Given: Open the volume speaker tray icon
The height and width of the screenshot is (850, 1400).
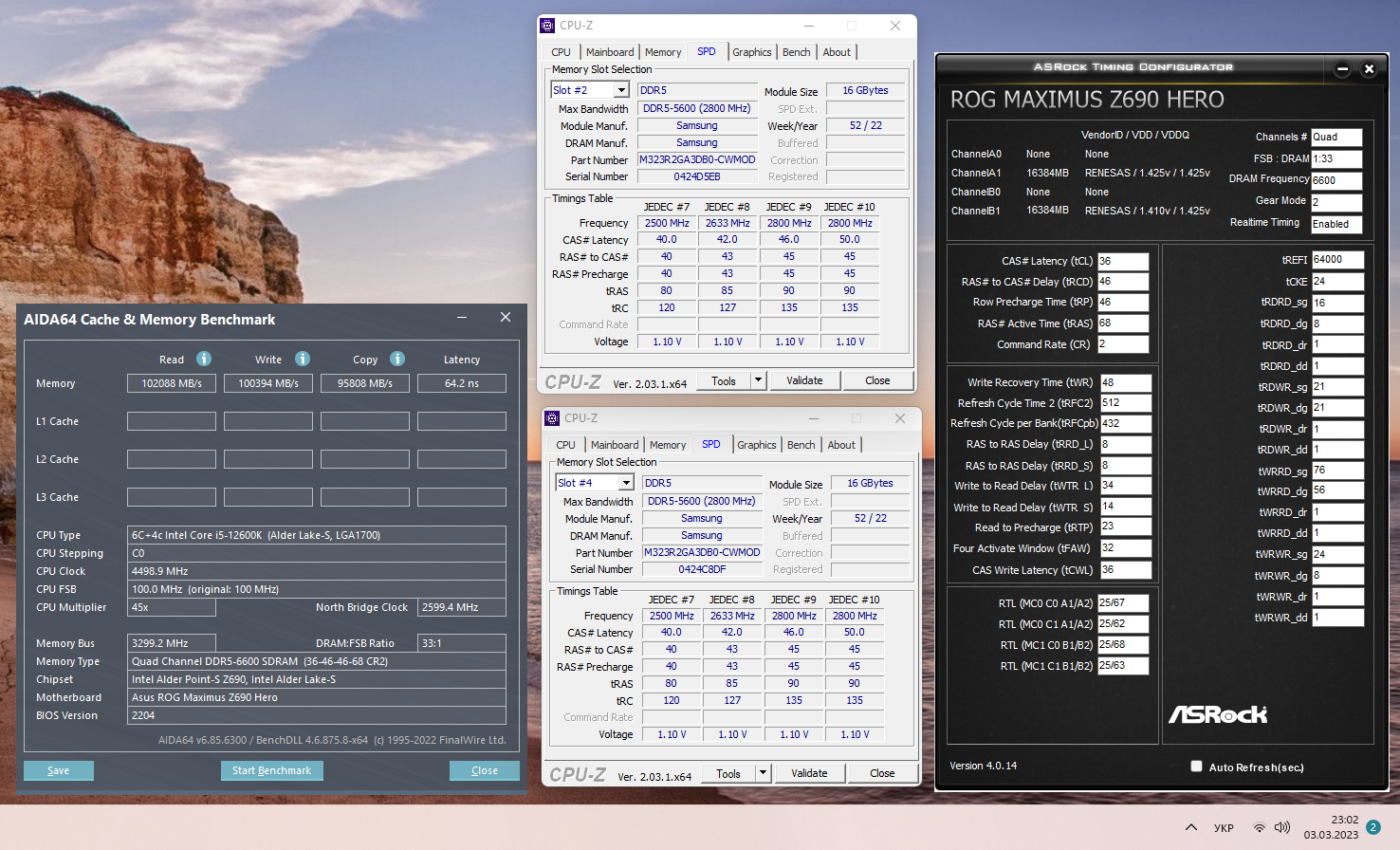Looking at the screenshot, I should click(1282, 827).
